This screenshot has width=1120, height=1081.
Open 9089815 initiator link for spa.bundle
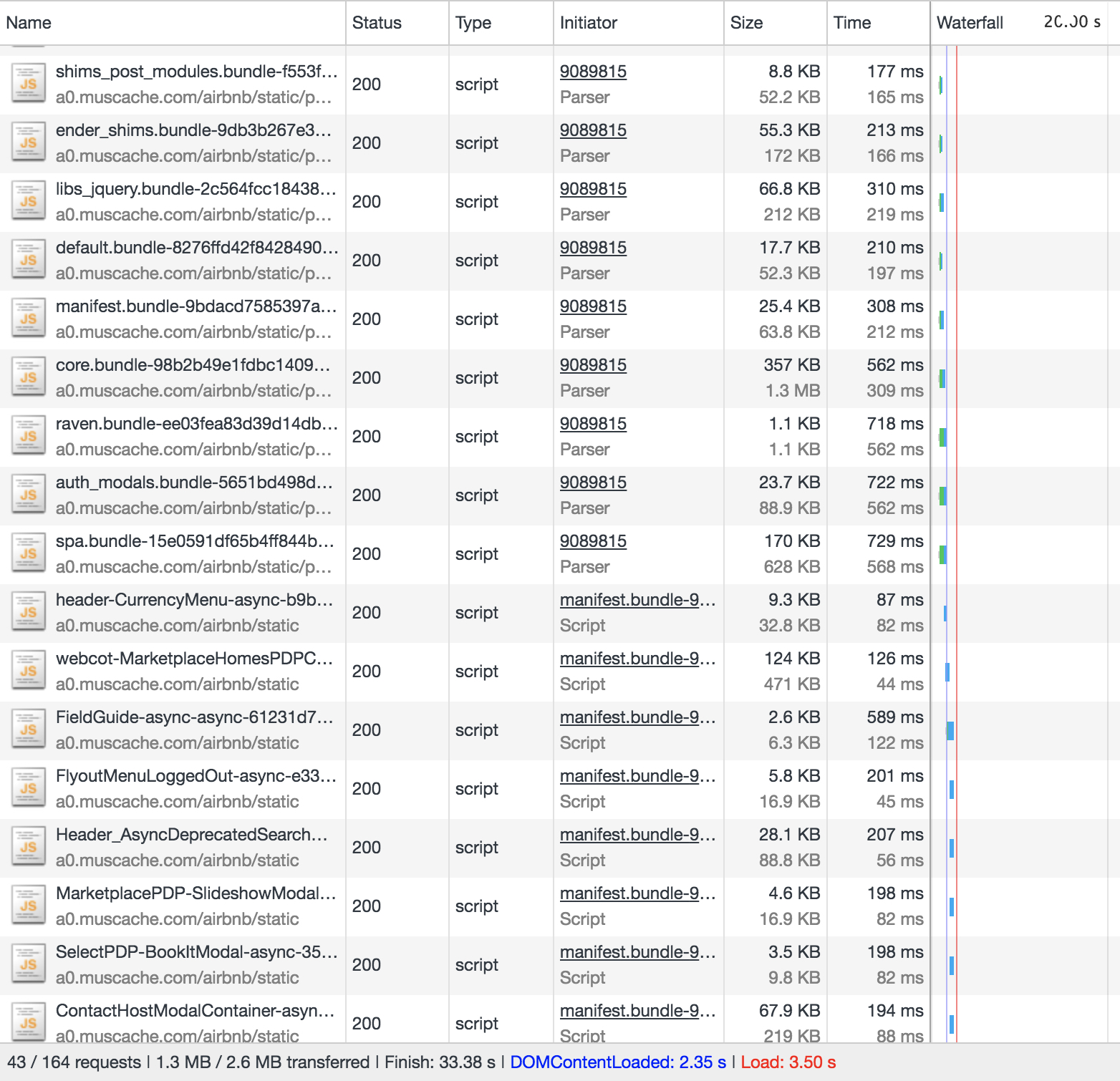593,541
